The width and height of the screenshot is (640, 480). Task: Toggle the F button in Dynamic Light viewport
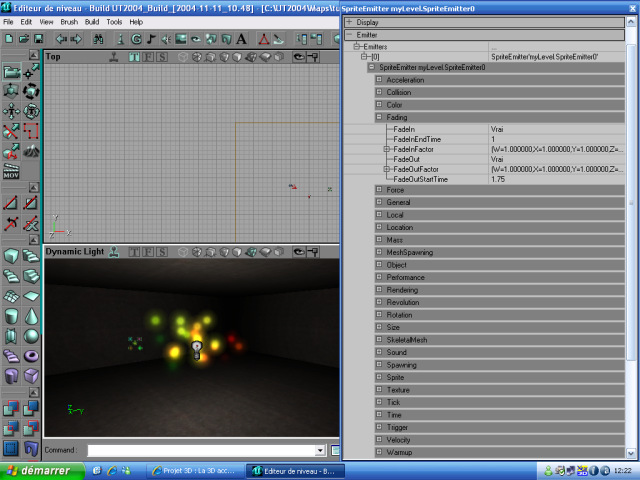click(x=148, y=252)
